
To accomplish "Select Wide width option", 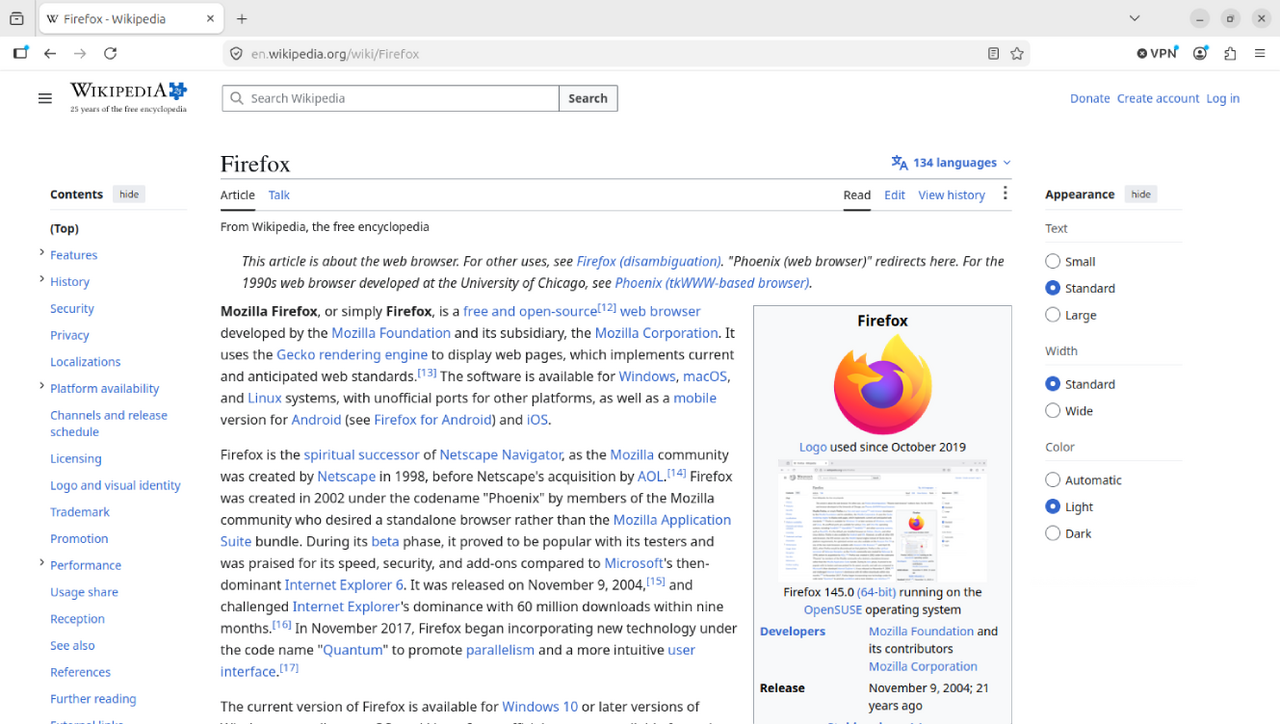I will click(1052, 411).
